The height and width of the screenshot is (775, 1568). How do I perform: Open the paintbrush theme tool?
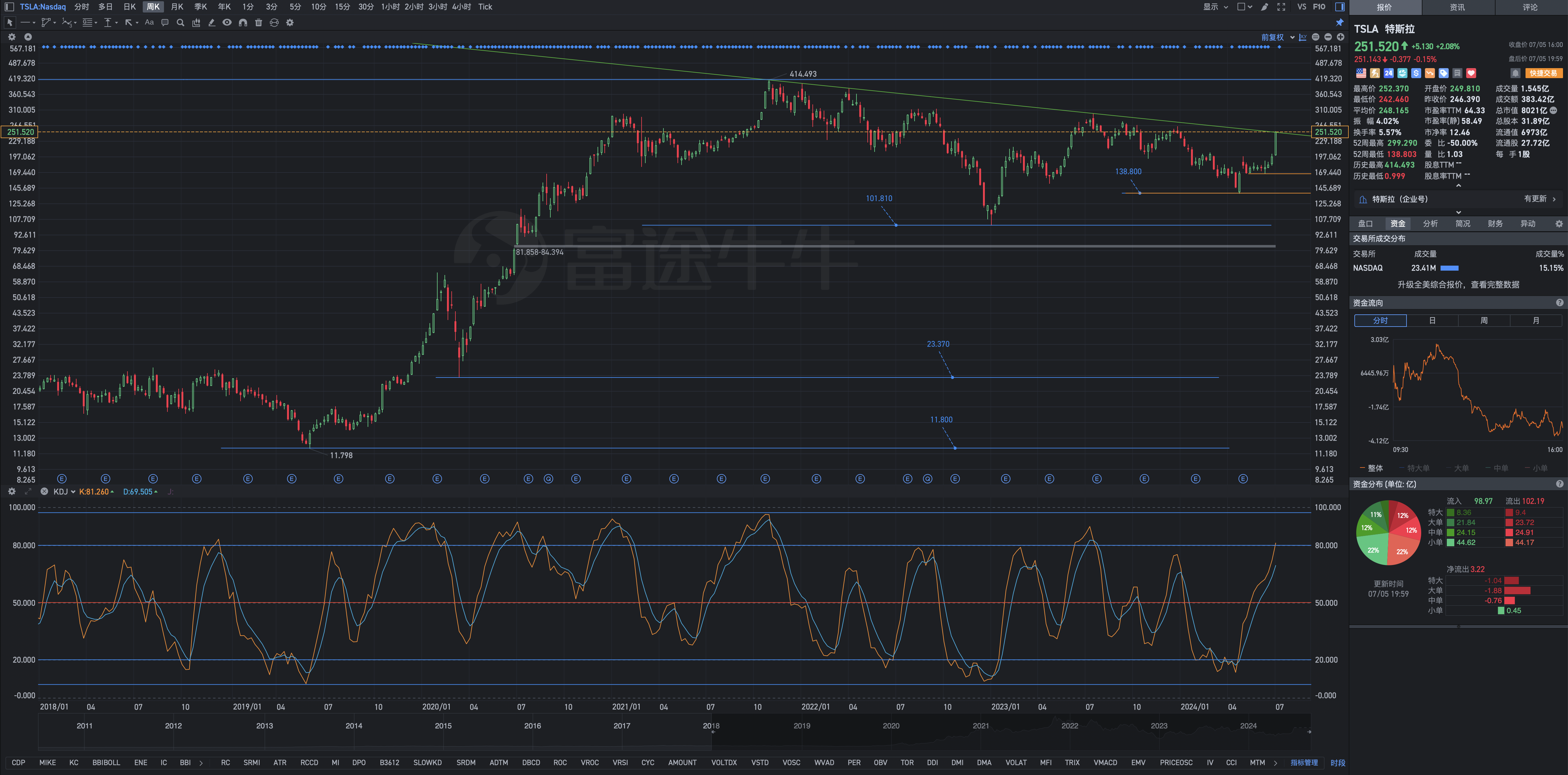(1265, 7)
